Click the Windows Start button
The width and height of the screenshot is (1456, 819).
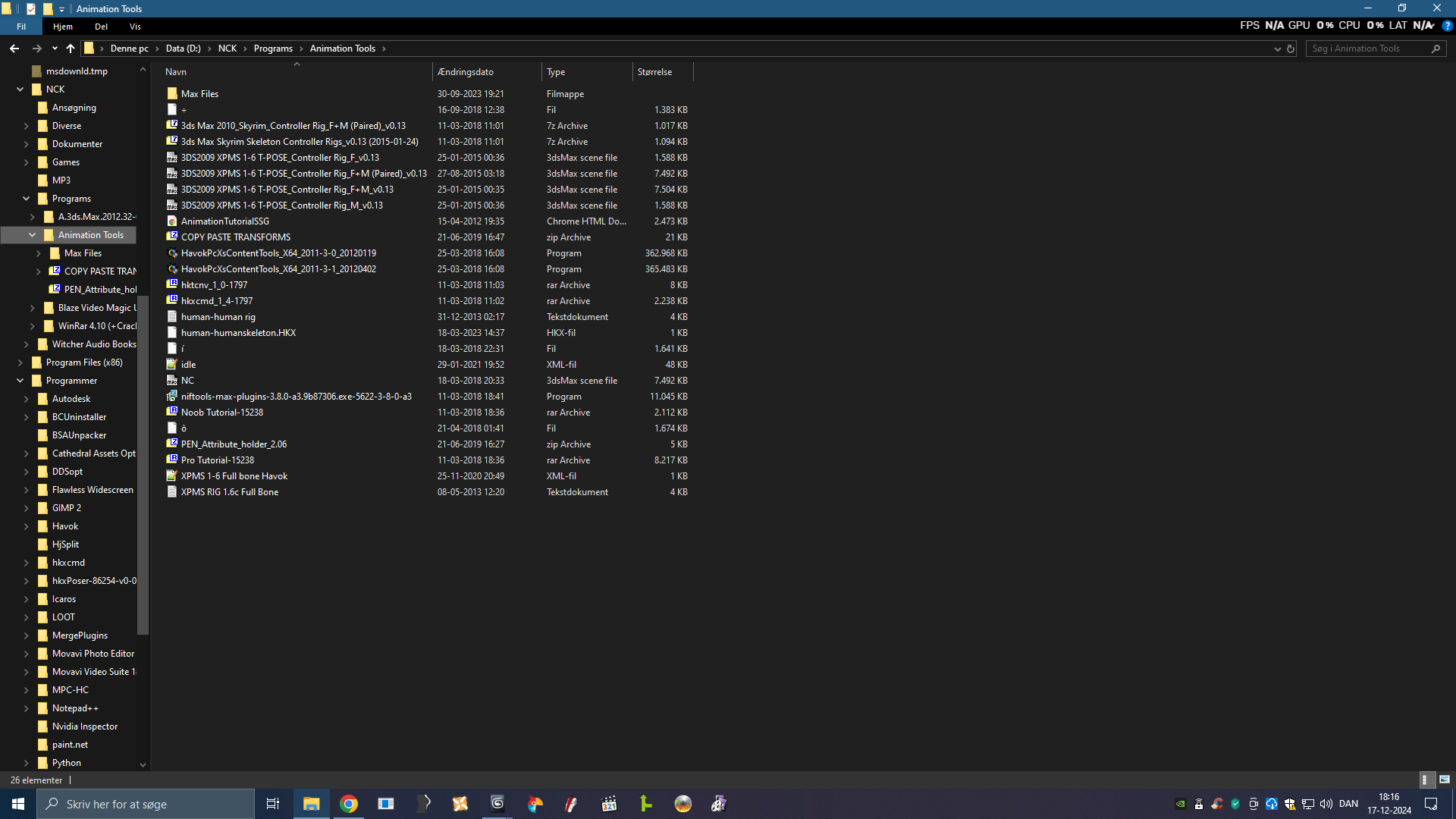pyautogui.click(x=18, y=804)
